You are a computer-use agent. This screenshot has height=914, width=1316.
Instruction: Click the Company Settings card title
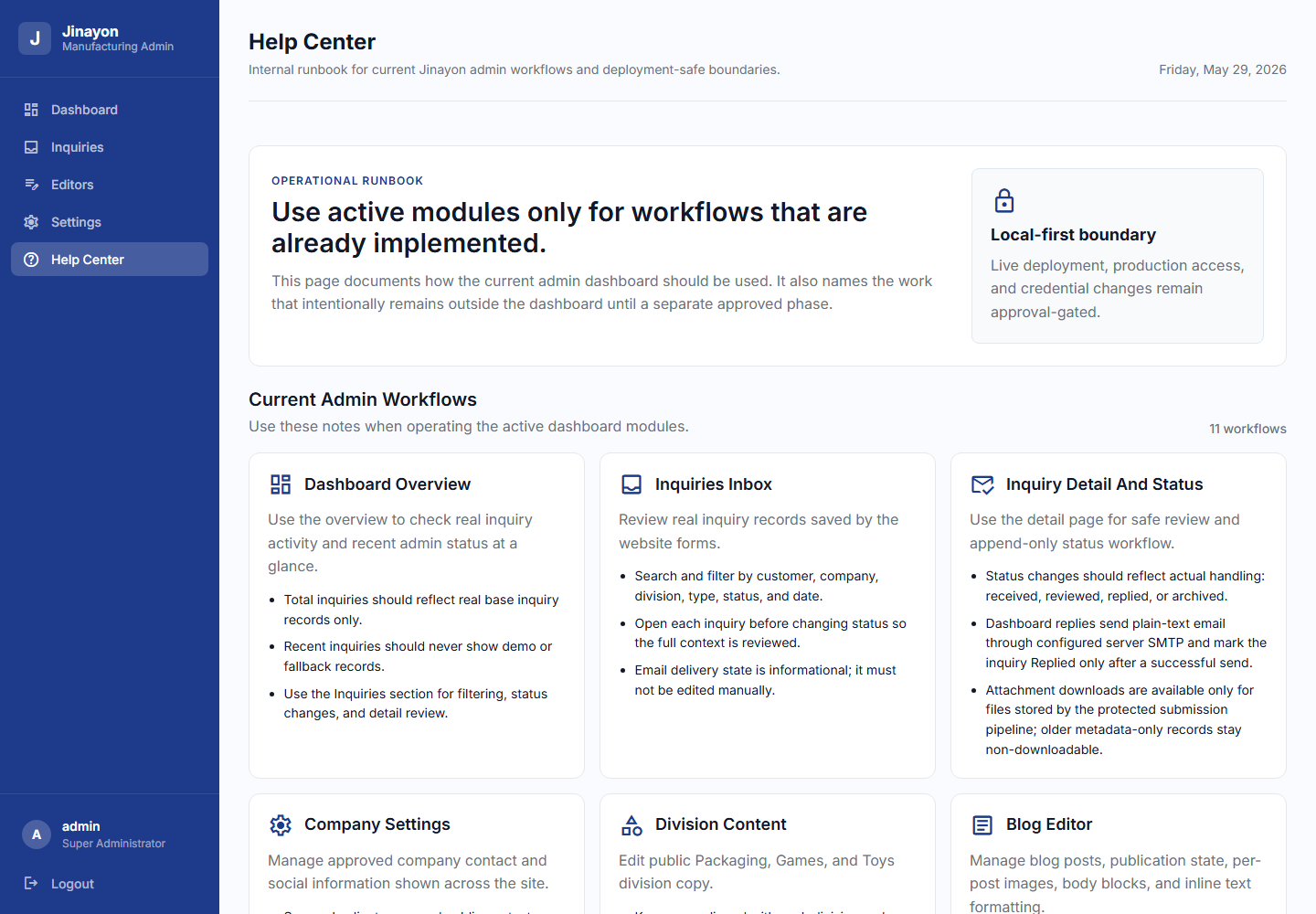[x=377, y=824]
